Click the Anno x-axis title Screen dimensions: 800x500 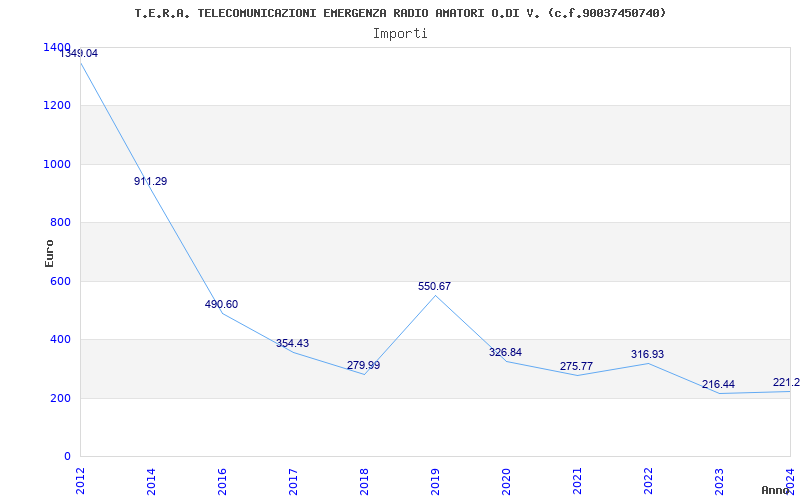coord(775,490)
